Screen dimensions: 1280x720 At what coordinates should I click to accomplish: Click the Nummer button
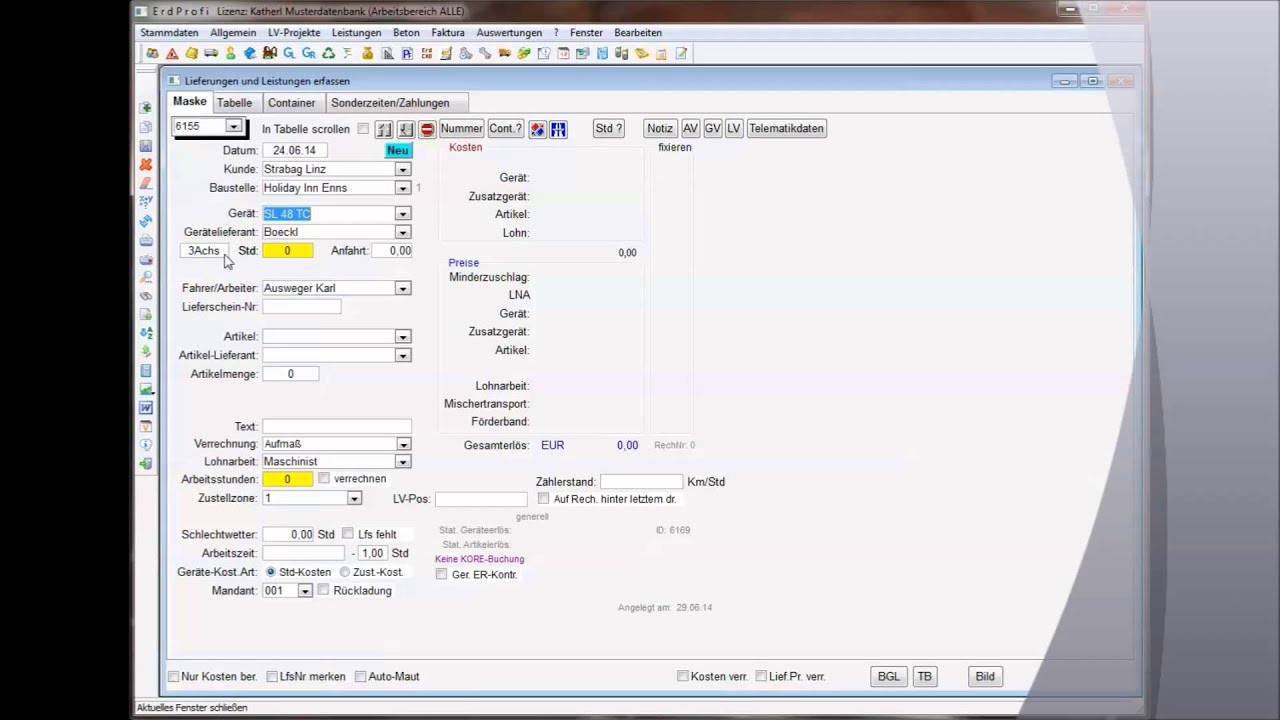[461, 129]
